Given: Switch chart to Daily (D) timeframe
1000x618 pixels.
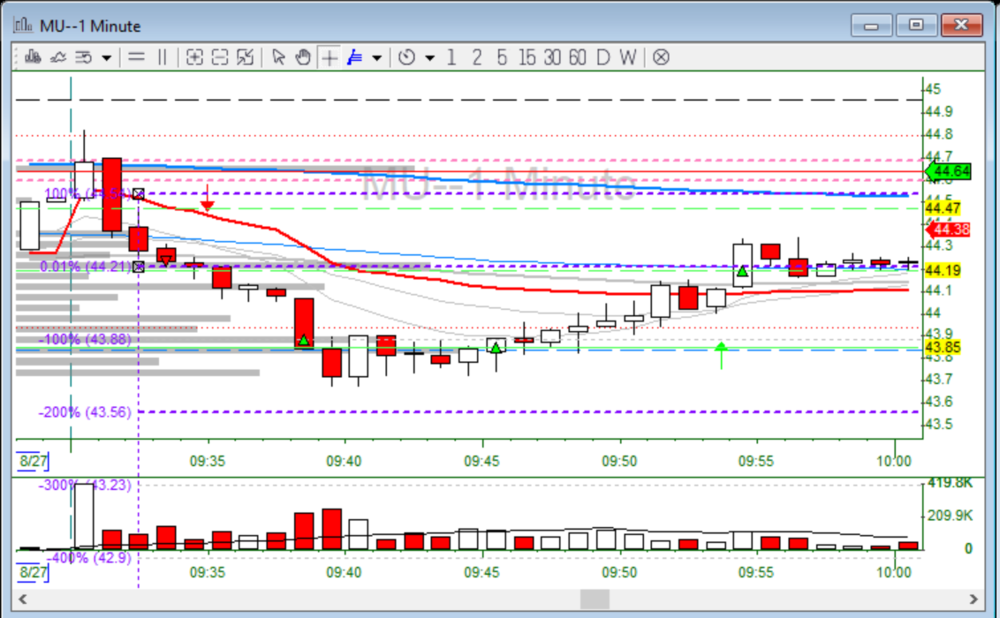Looking at the screenshot, I should (x=602, y=57).
